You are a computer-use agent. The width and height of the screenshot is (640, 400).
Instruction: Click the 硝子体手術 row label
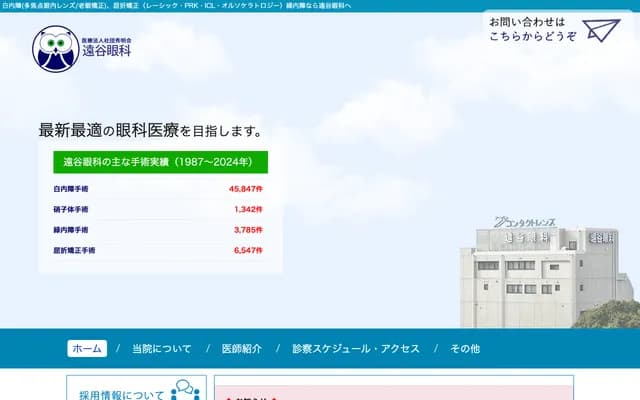[x=71, y=209]
